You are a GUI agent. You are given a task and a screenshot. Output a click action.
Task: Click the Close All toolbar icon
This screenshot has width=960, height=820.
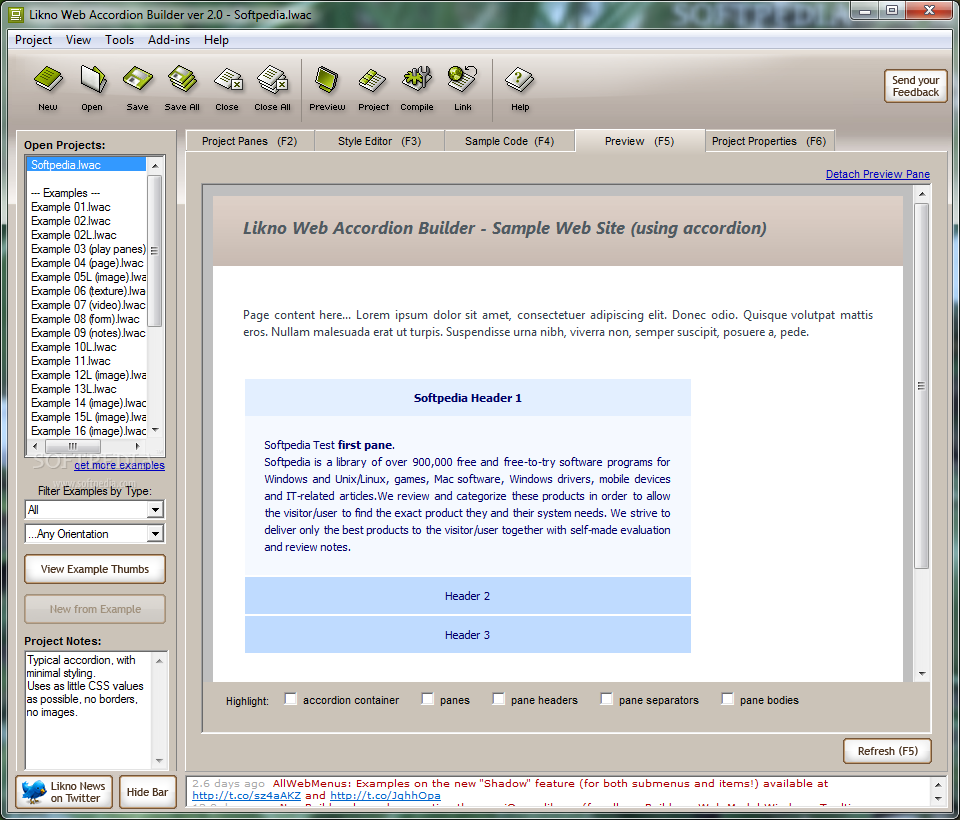click(272, 79)
